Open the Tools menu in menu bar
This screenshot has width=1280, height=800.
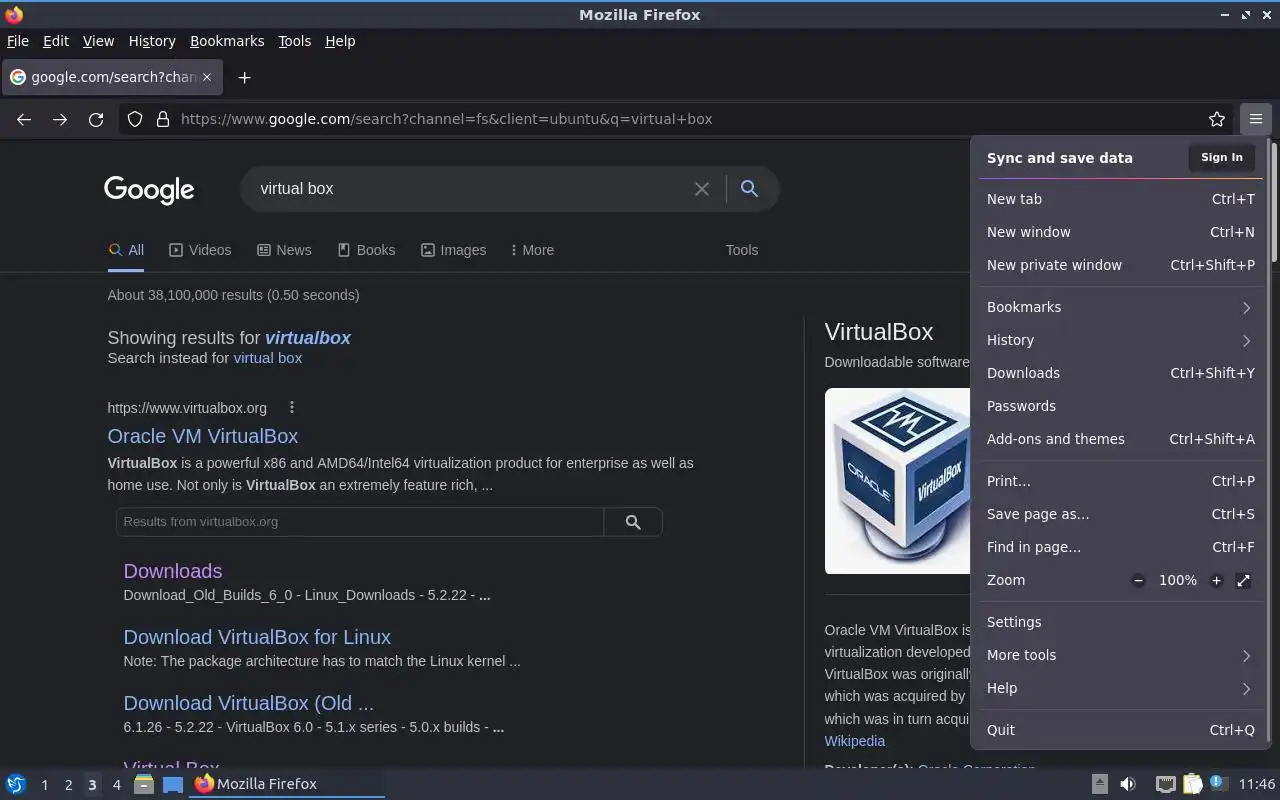(295, 41)
